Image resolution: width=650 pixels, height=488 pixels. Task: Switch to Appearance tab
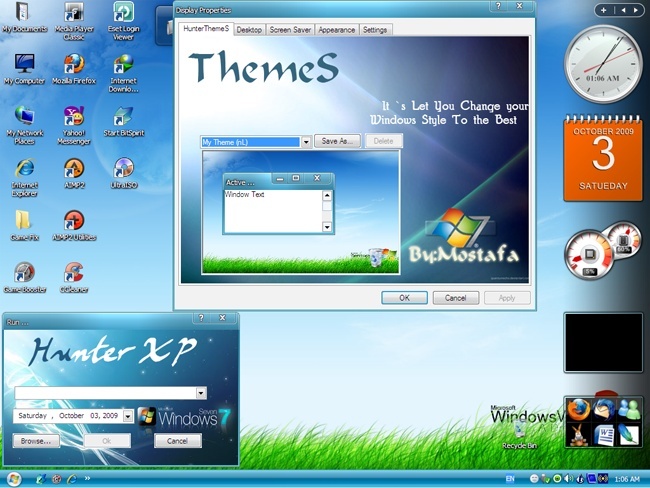[x=337, y=30]
